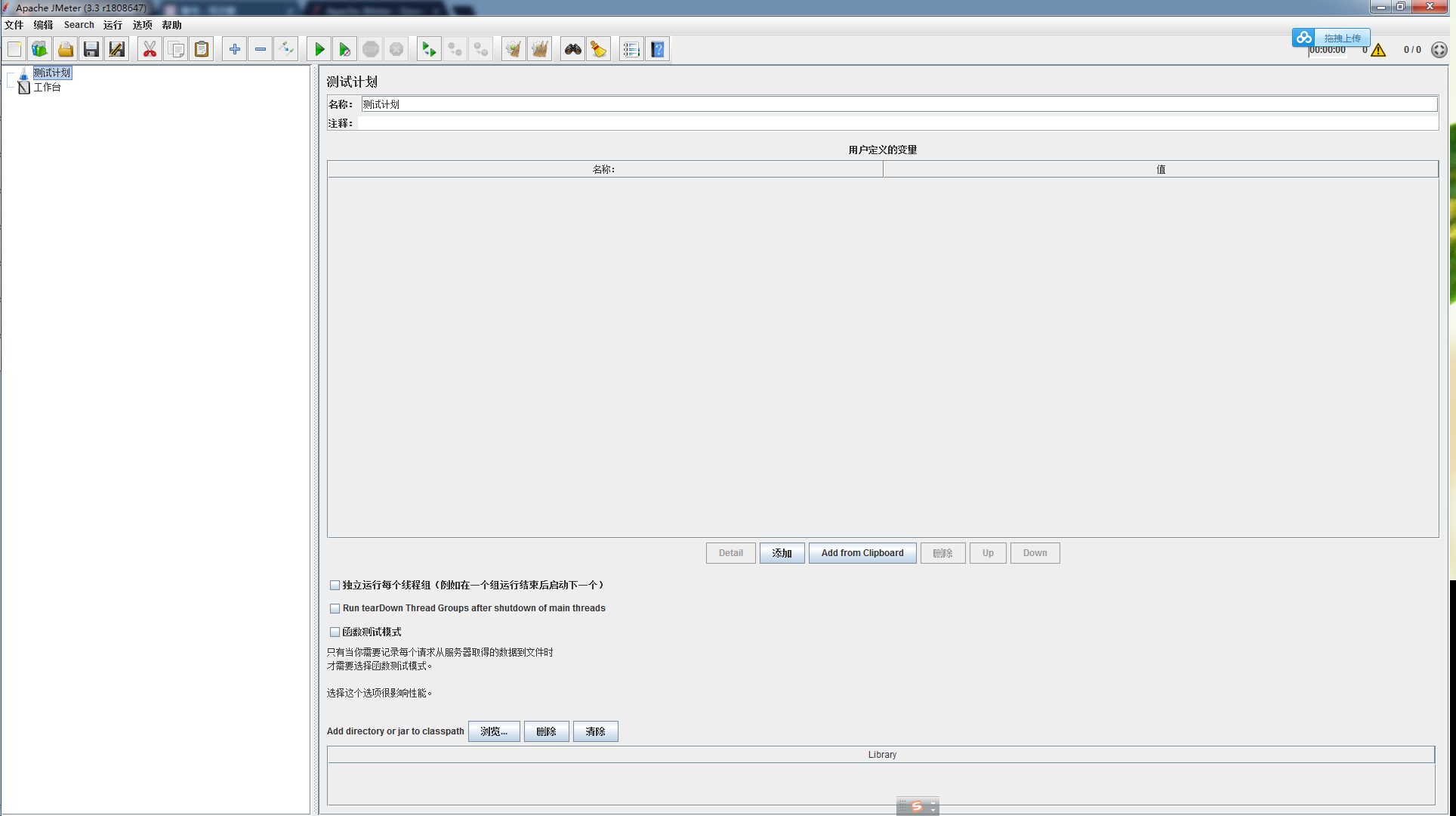Viewport: 1456px width, 816px height.
Task: Click the floppy disk Save icon
Action: click(x=91, y=50)
